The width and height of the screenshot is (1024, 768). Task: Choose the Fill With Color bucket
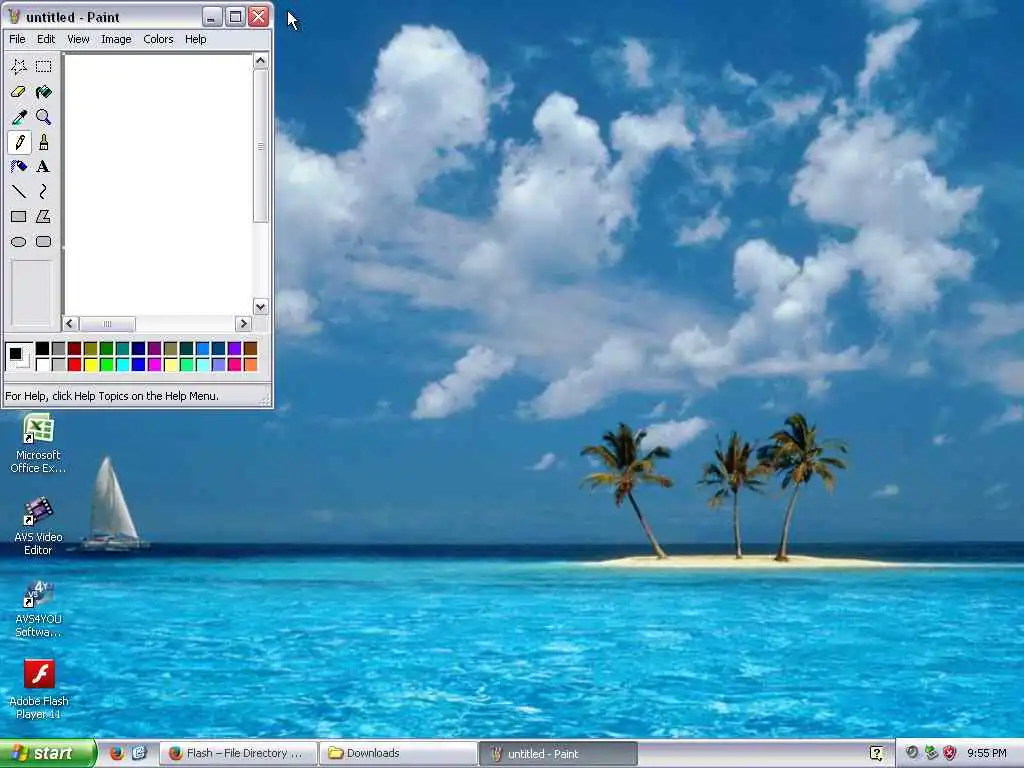[43, 92]
